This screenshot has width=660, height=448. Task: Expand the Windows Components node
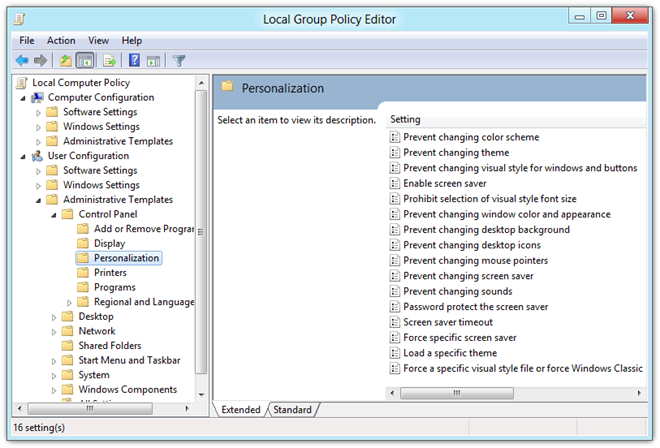(x=53, y=390)
